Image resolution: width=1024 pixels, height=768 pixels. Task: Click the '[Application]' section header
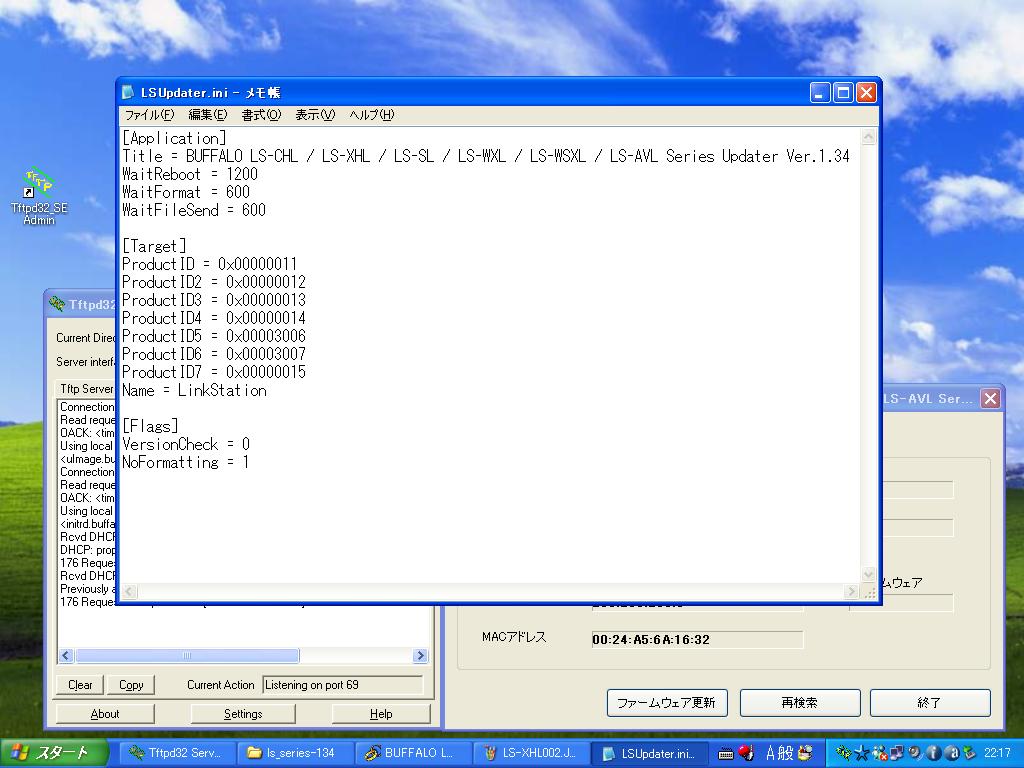[x=174, y=138]
